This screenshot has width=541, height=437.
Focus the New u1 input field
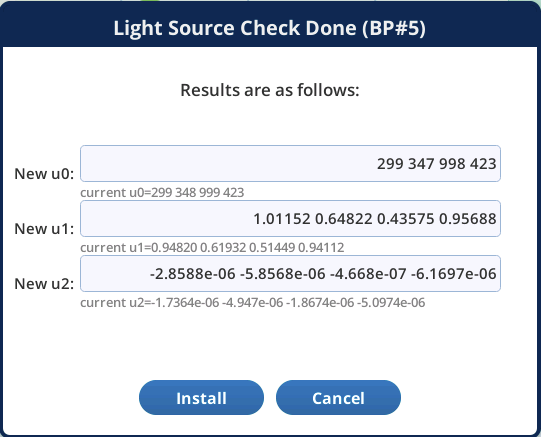coord(290,219)
